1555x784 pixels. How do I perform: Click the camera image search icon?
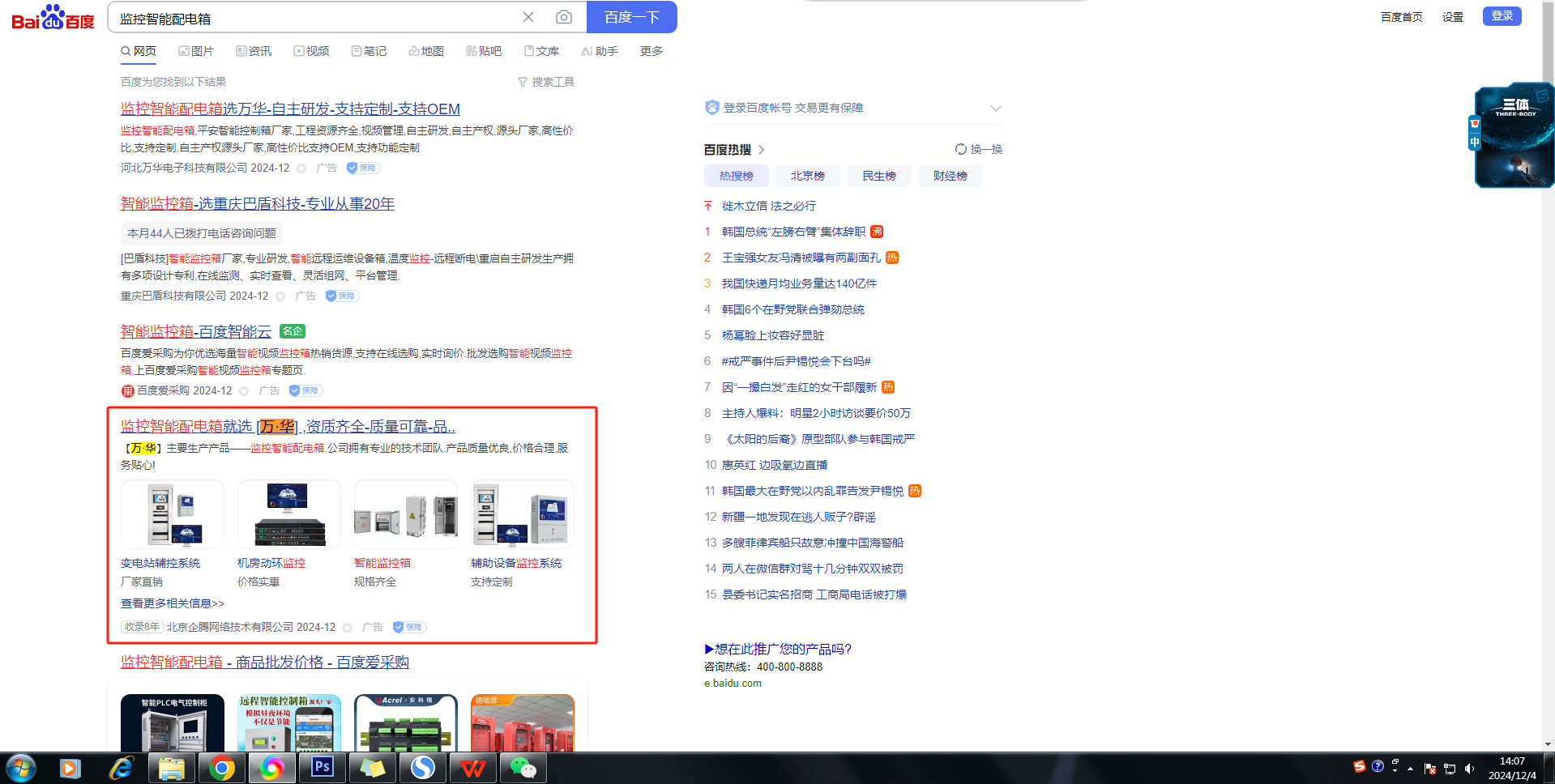tap(564, 17)
